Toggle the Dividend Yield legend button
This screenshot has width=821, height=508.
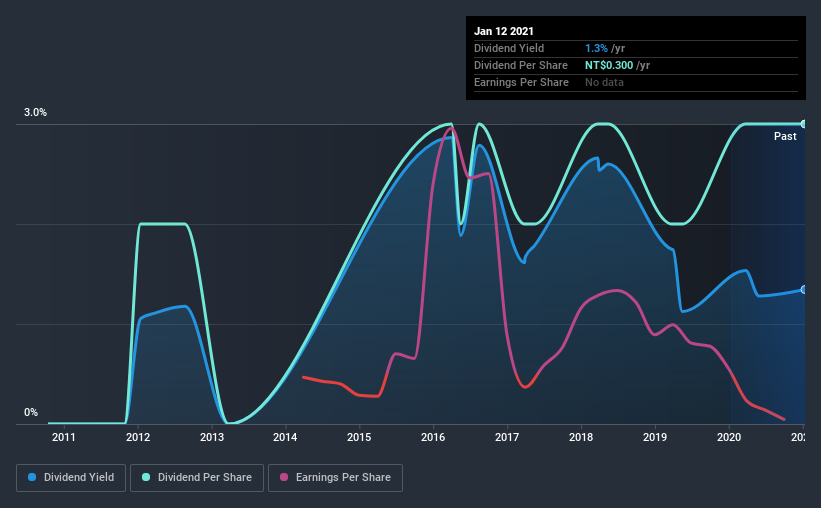pos(71,478)
